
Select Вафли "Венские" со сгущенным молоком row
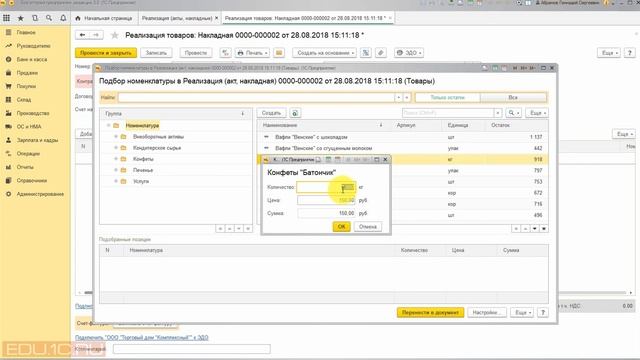[402, 148]
